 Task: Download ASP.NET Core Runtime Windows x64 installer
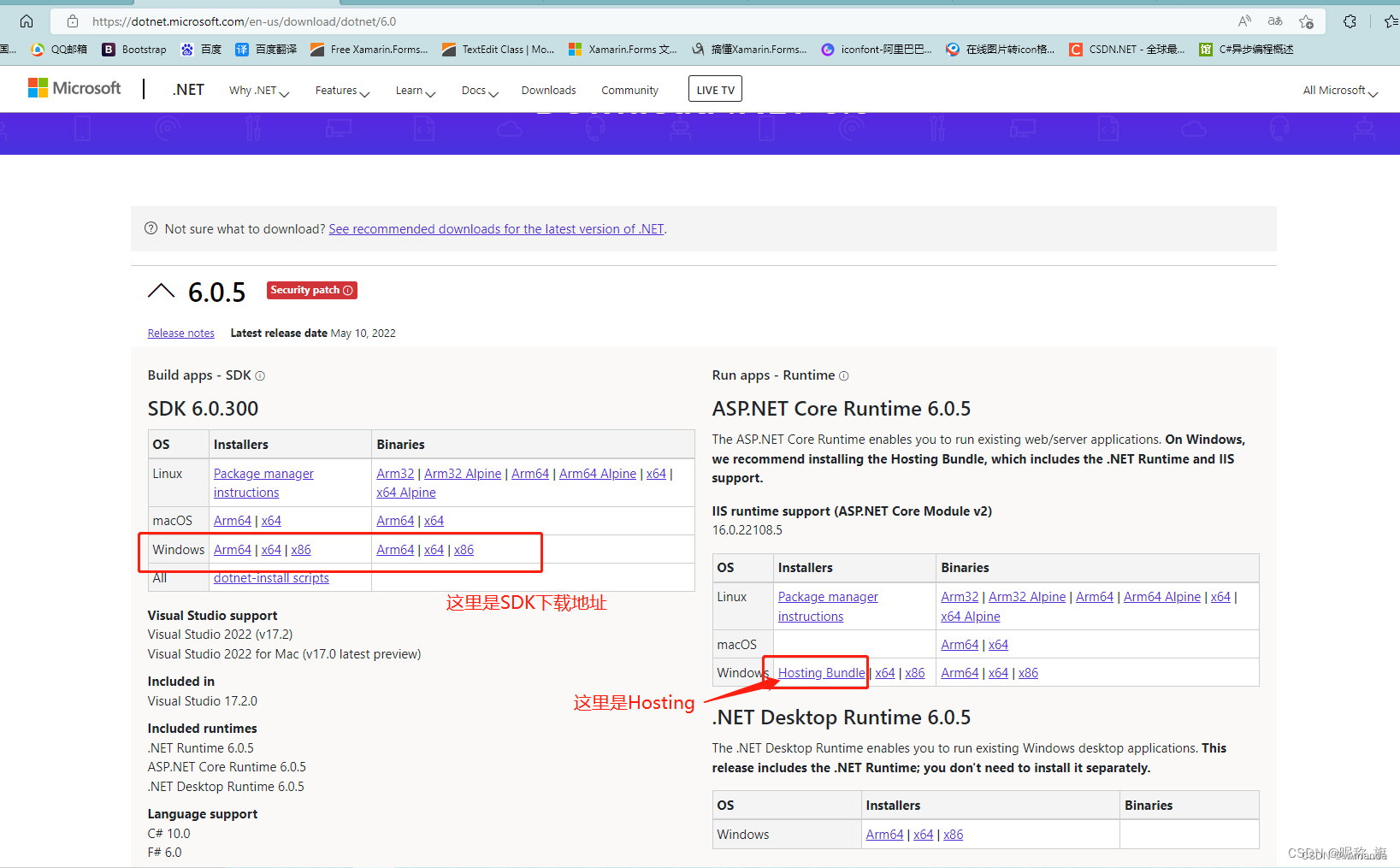(x=885, y=673)
